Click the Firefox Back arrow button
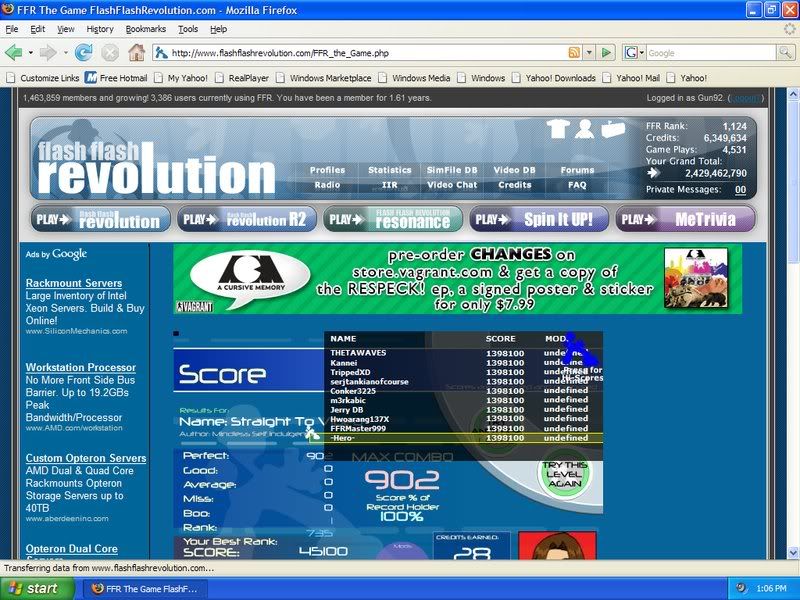Screen dimensions: 800x600 (14, 52)
